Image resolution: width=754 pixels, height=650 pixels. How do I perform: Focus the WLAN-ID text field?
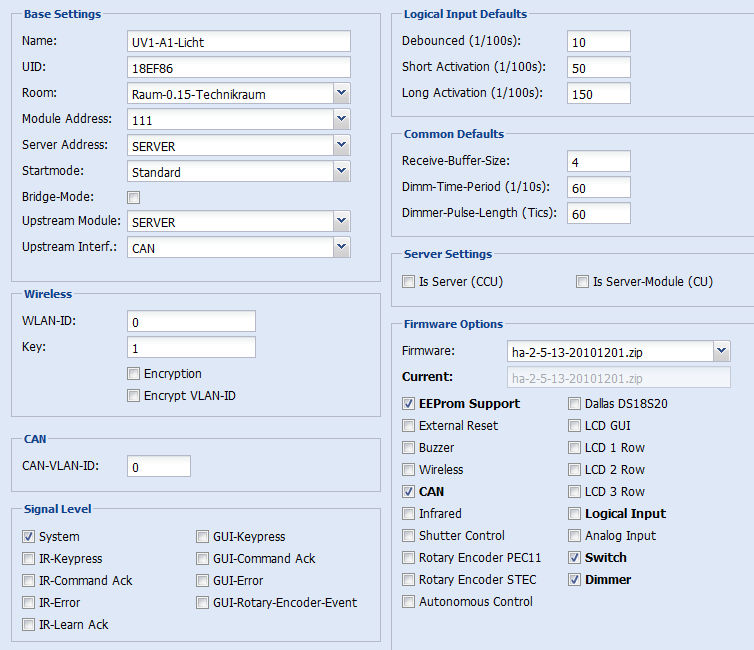[x=191, y=321]
